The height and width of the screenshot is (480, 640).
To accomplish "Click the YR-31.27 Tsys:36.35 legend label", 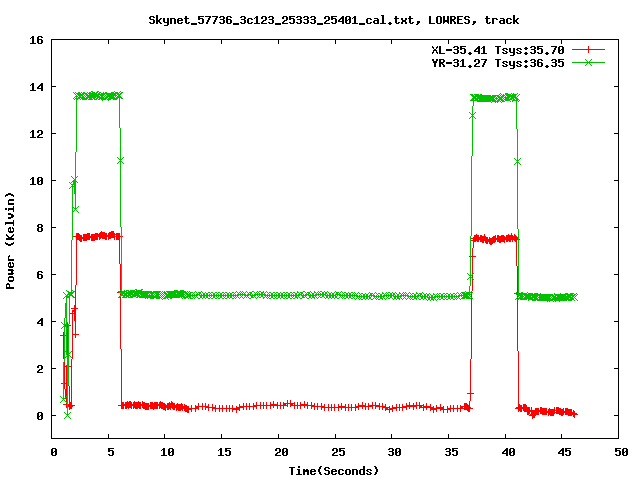I will pyautogui.click(x=498, y=63).
